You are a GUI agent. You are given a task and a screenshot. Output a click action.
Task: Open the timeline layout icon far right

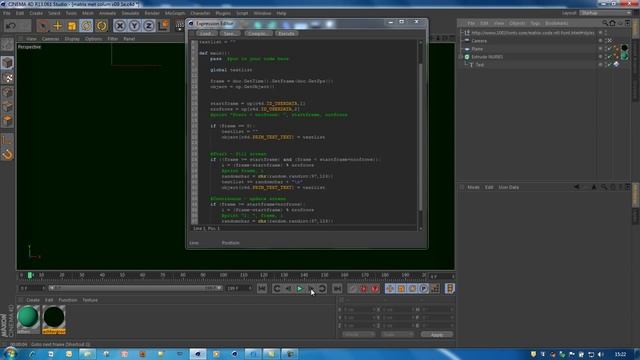450,289
